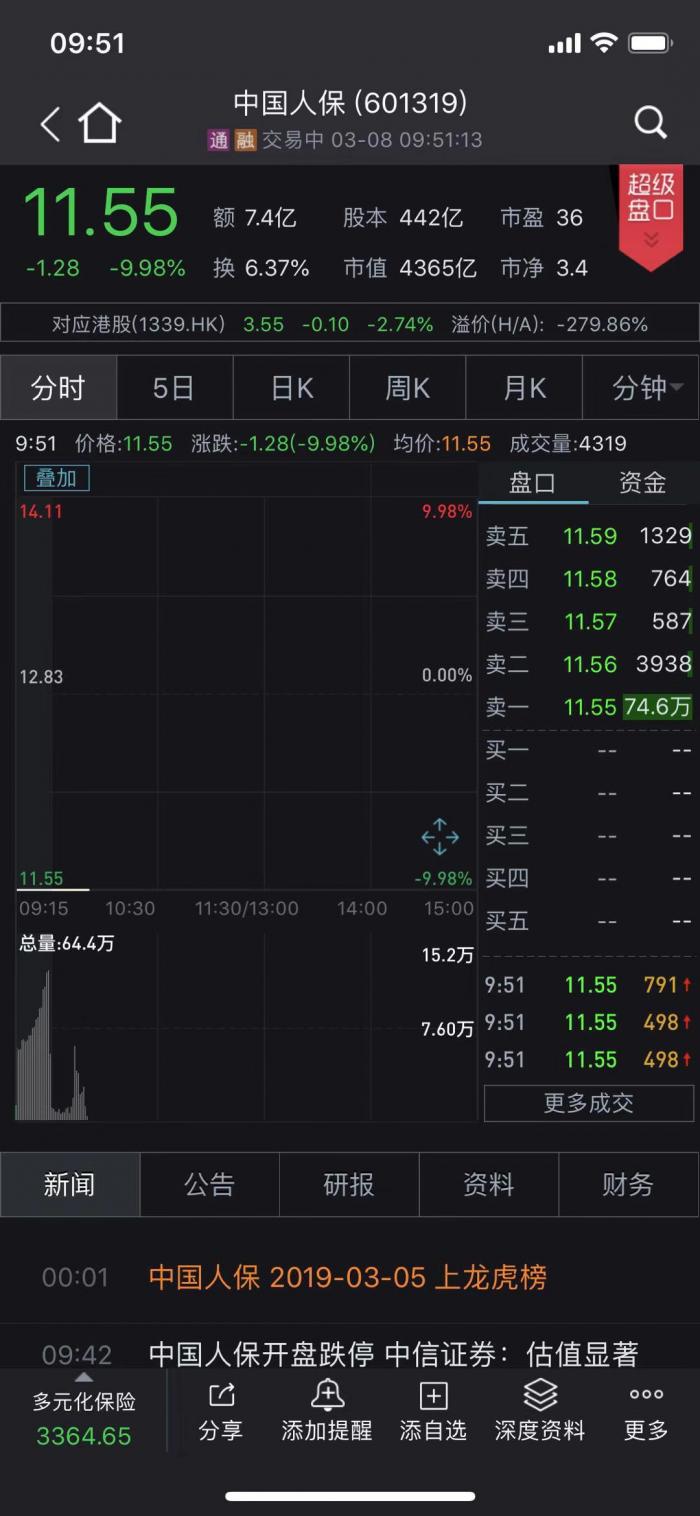Viewport: 700px width, 1516px height.
Task: Go to home via house icon
Action: click(100, 124)
